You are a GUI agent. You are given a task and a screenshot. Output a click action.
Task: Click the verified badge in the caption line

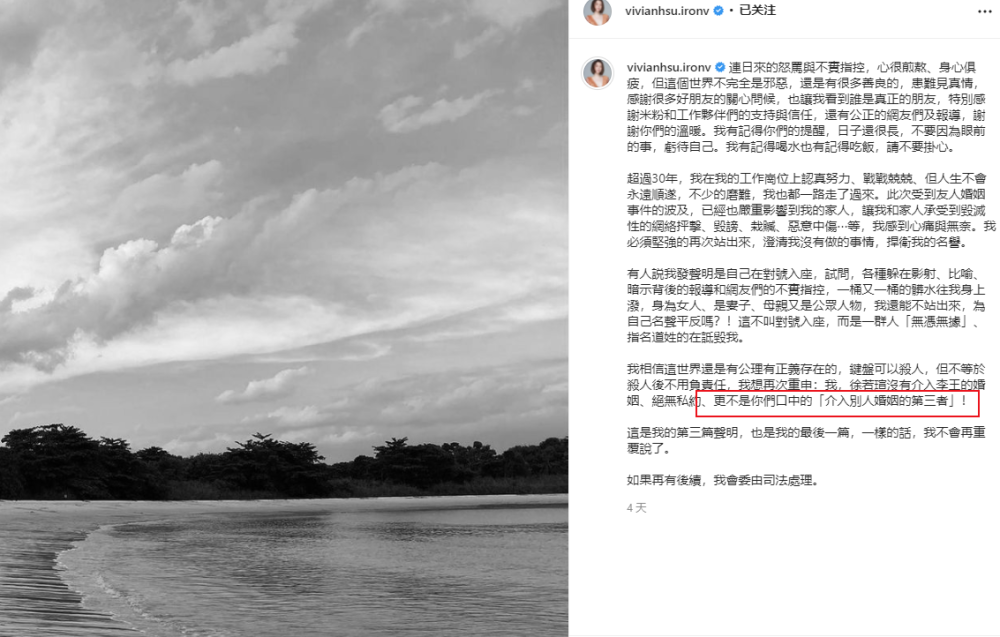(720, 67)
